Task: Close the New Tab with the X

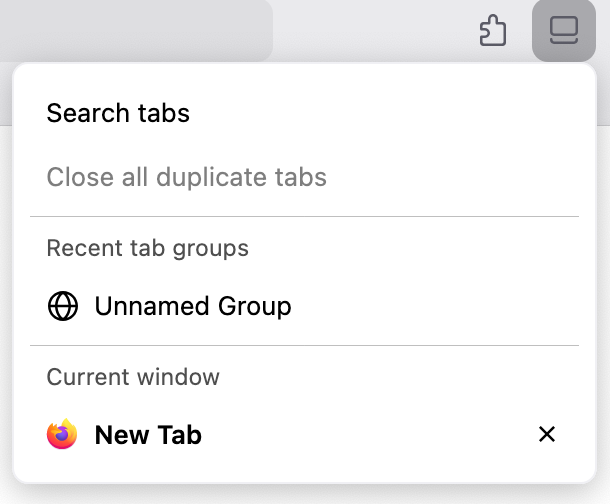Action: [x=547, y=434]
